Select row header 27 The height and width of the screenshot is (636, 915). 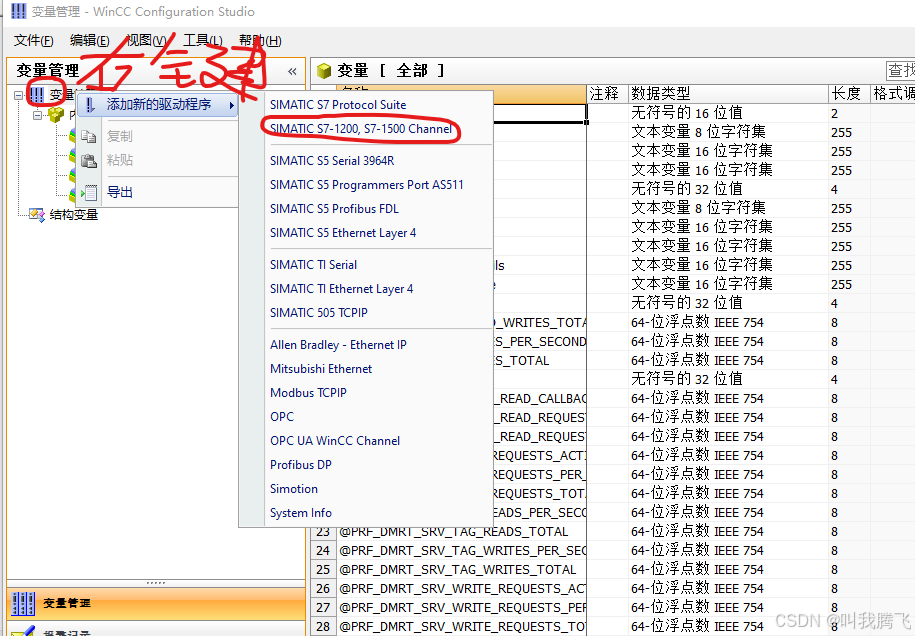(x=323, y=607)
